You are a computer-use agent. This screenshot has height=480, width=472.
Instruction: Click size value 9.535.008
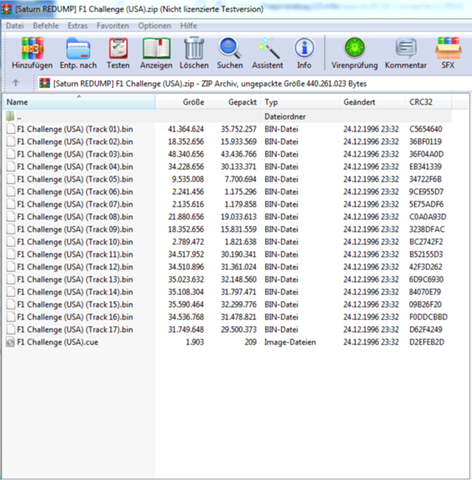tap(188, 179)
